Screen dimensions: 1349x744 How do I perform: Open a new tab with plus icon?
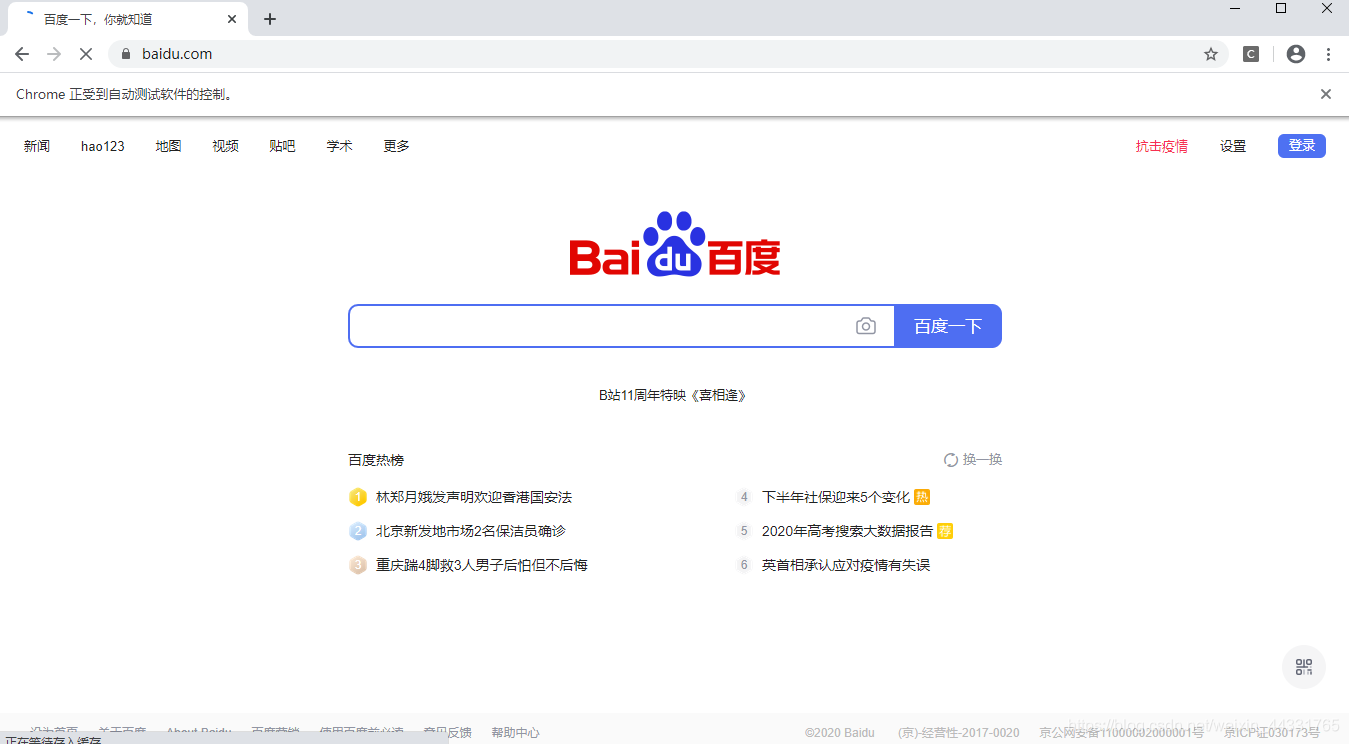tap(270, 19)
